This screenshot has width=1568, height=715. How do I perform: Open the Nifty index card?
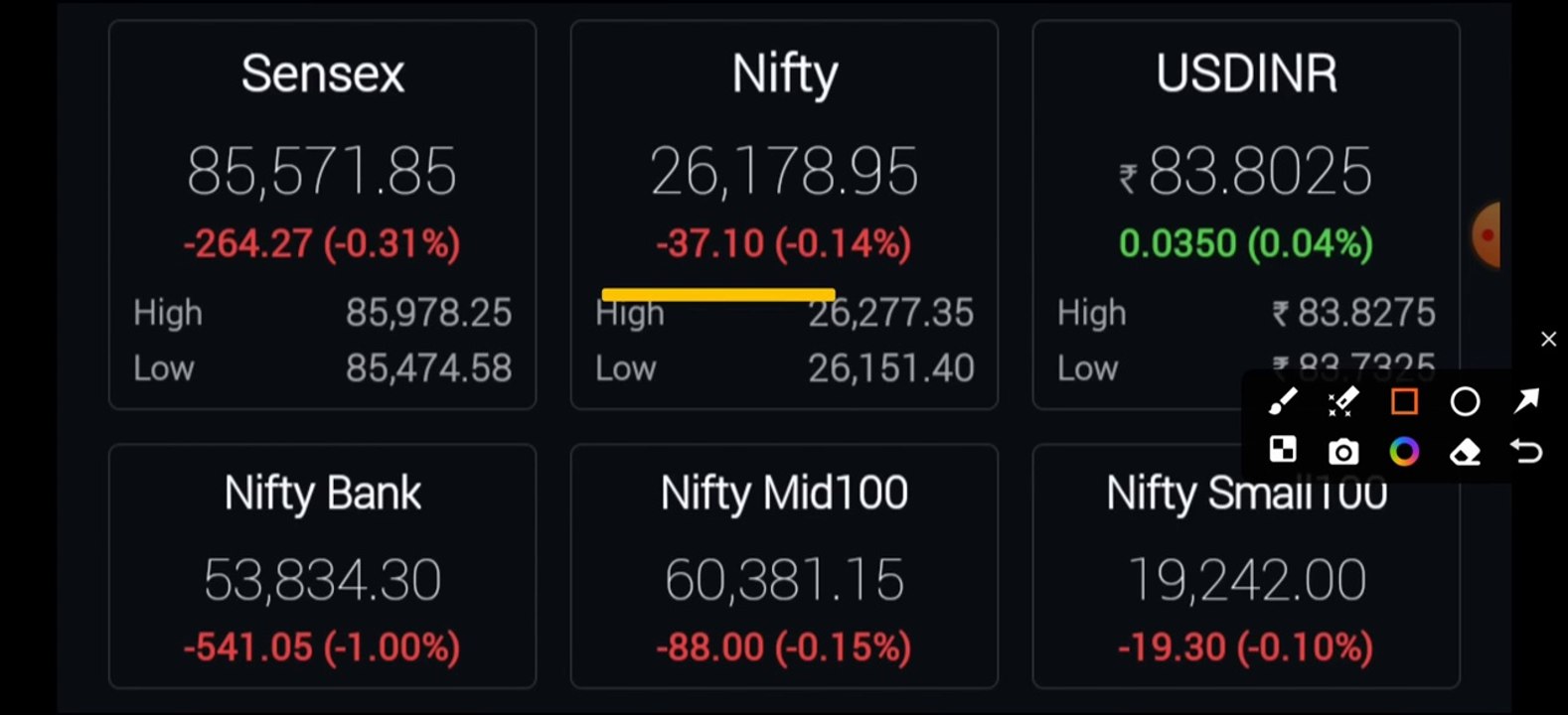[784, 214]
